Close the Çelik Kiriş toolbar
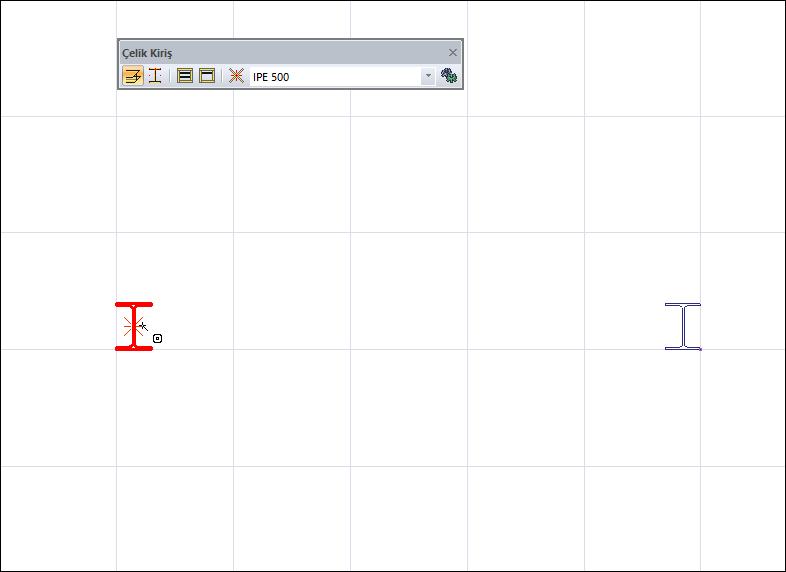 (x=453, y=53)
